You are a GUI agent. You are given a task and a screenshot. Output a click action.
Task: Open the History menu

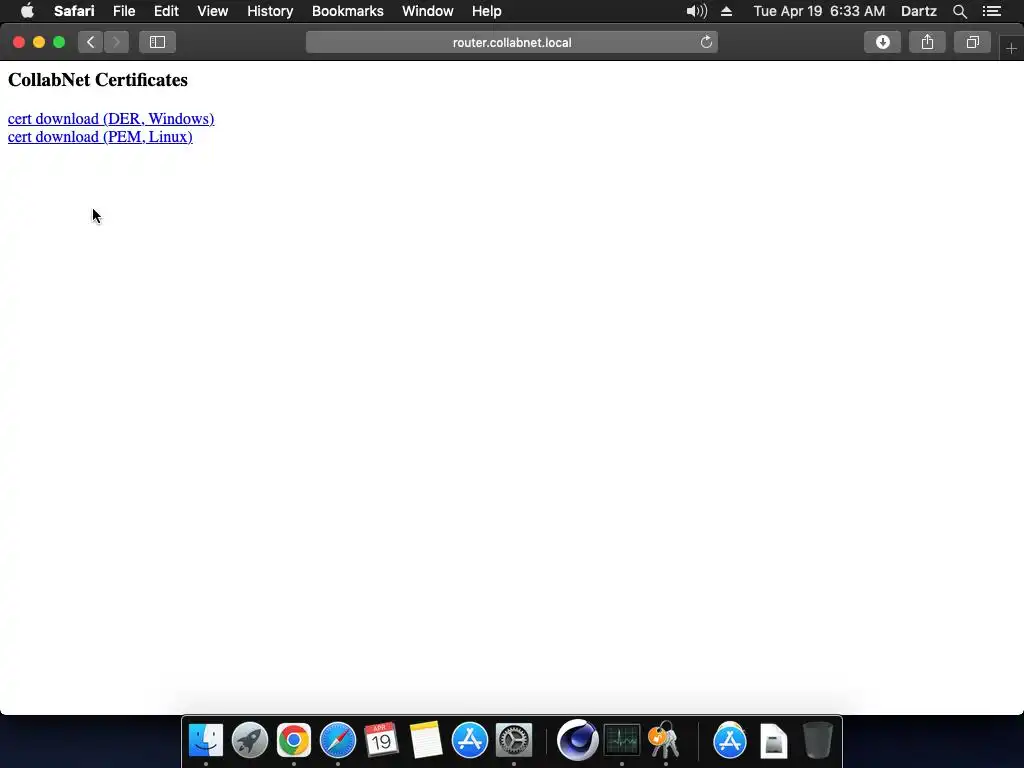pyautogui.click(x=270, y=11)
